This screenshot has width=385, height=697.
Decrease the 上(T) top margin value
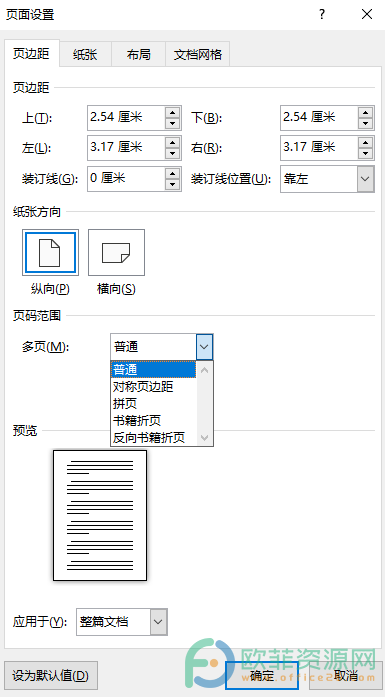[x=172, y=124]
